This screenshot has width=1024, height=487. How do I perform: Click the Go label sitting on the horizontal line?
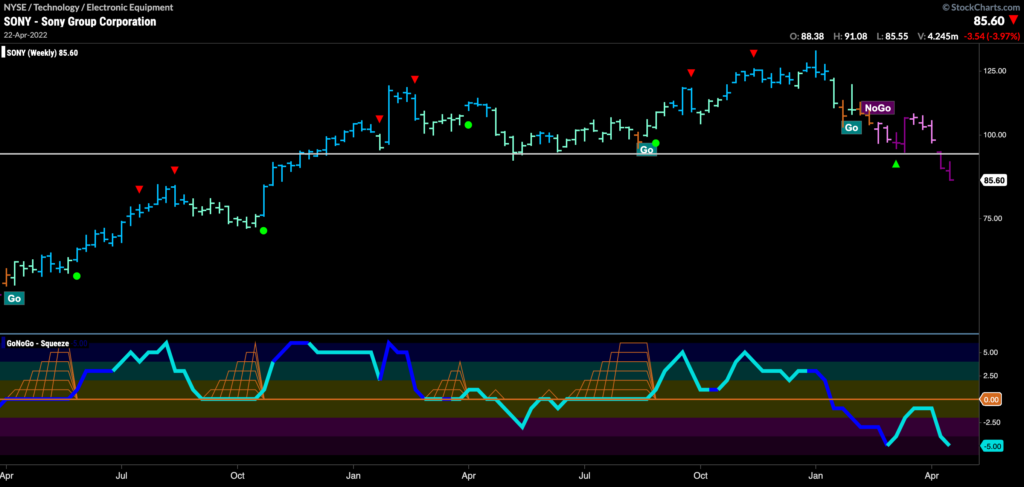[646, 149]
